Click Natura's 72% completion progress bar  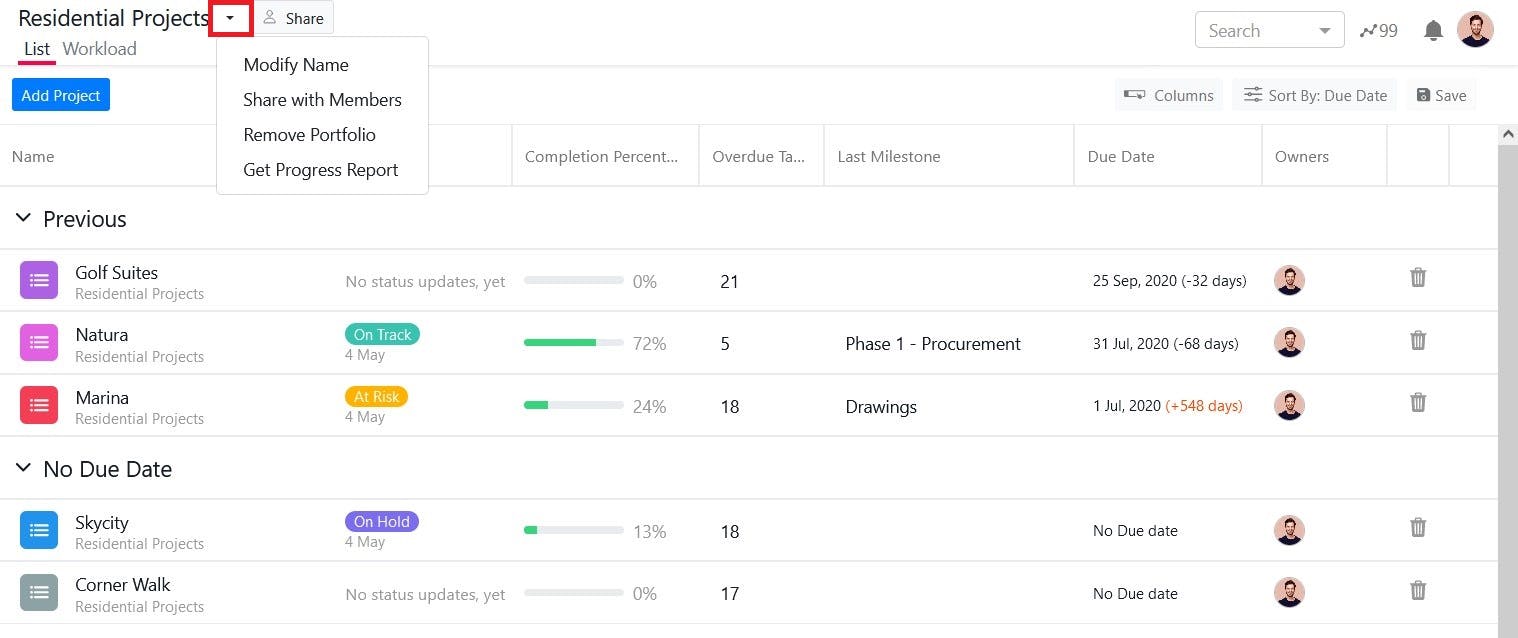(574, 343)
